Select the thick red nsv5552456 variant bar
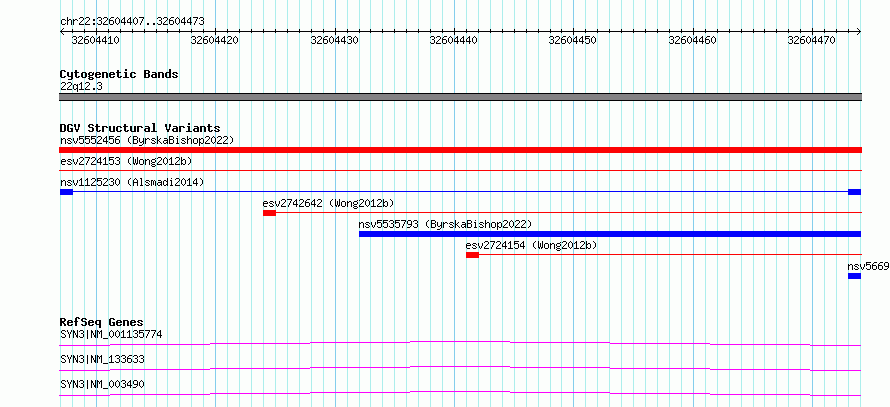 460,150
